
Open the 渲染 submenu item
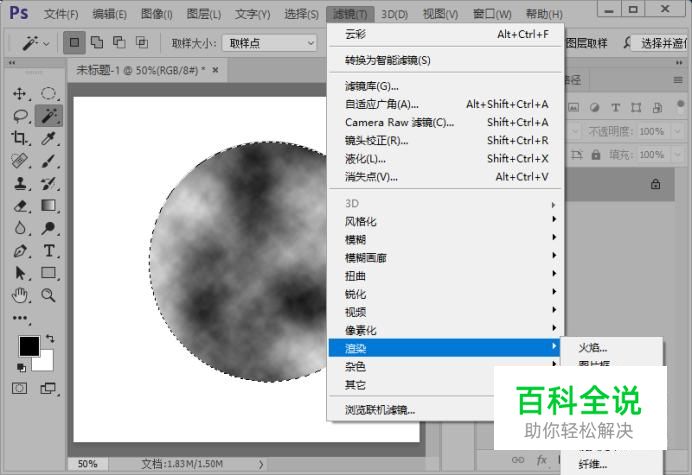tap(444, 348)
